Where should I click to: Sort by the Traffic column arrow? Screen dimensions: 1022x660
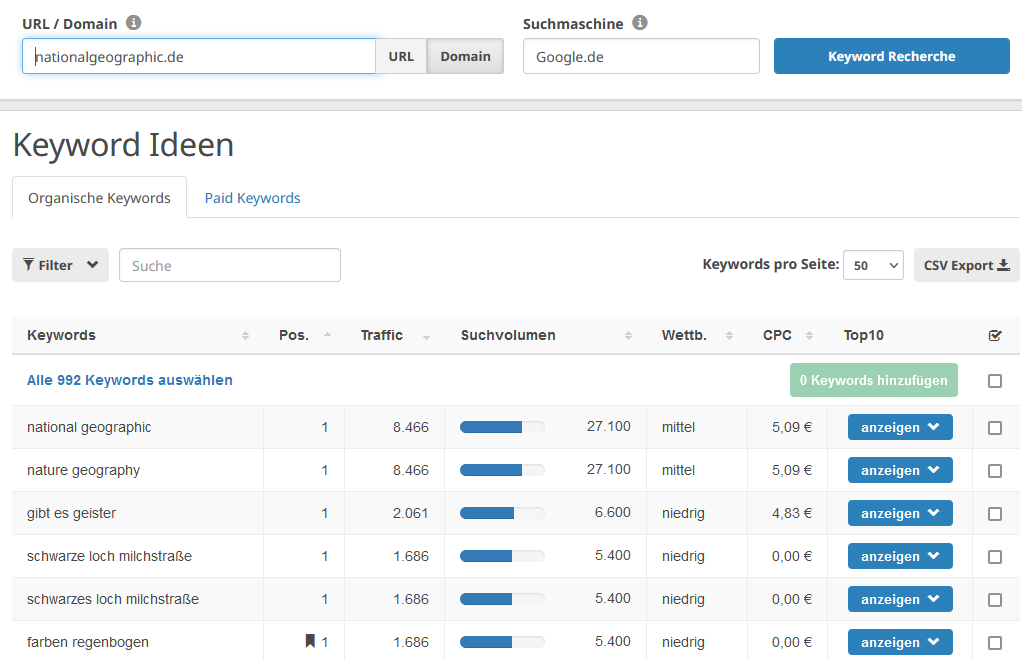click(x=426, y=336)
